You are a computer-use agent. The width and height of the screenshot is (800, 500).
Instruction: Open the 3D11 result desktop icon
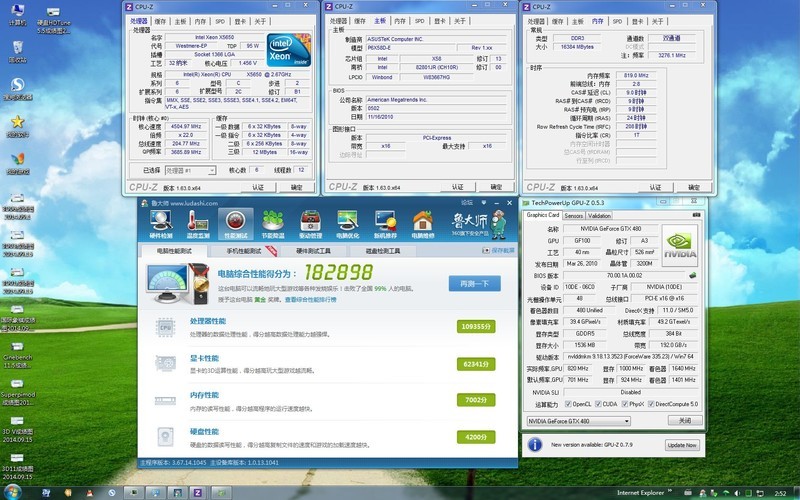coord(17,467)
